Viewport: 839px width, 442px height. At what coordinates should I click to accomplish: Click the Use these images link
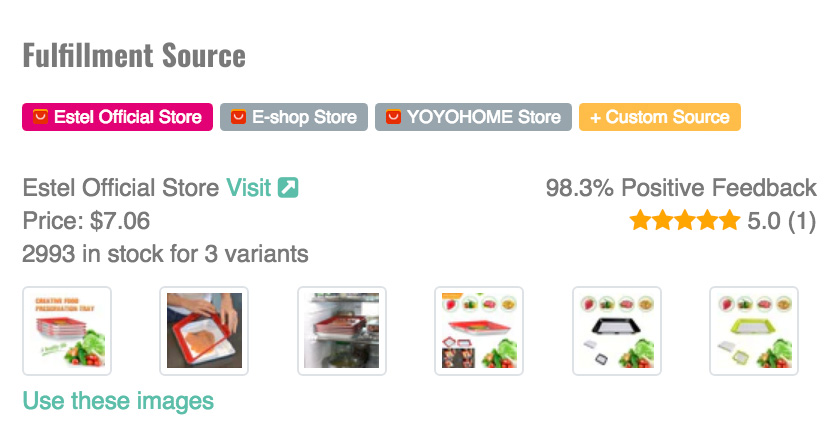(118, 401)
